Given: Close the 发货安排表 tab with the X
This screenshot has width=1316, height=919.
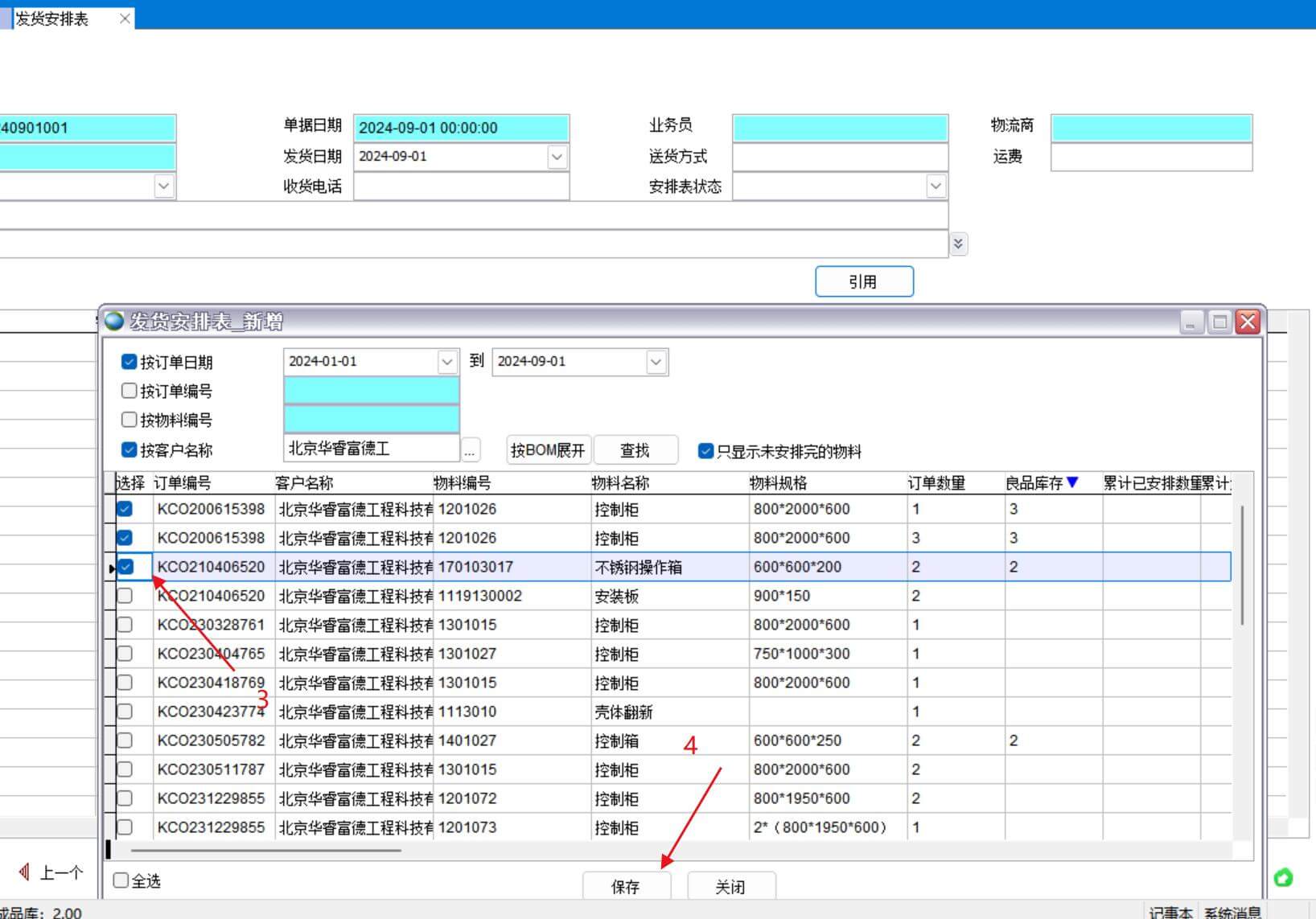Looking at the screenshot, I should (x=125, y=18).
